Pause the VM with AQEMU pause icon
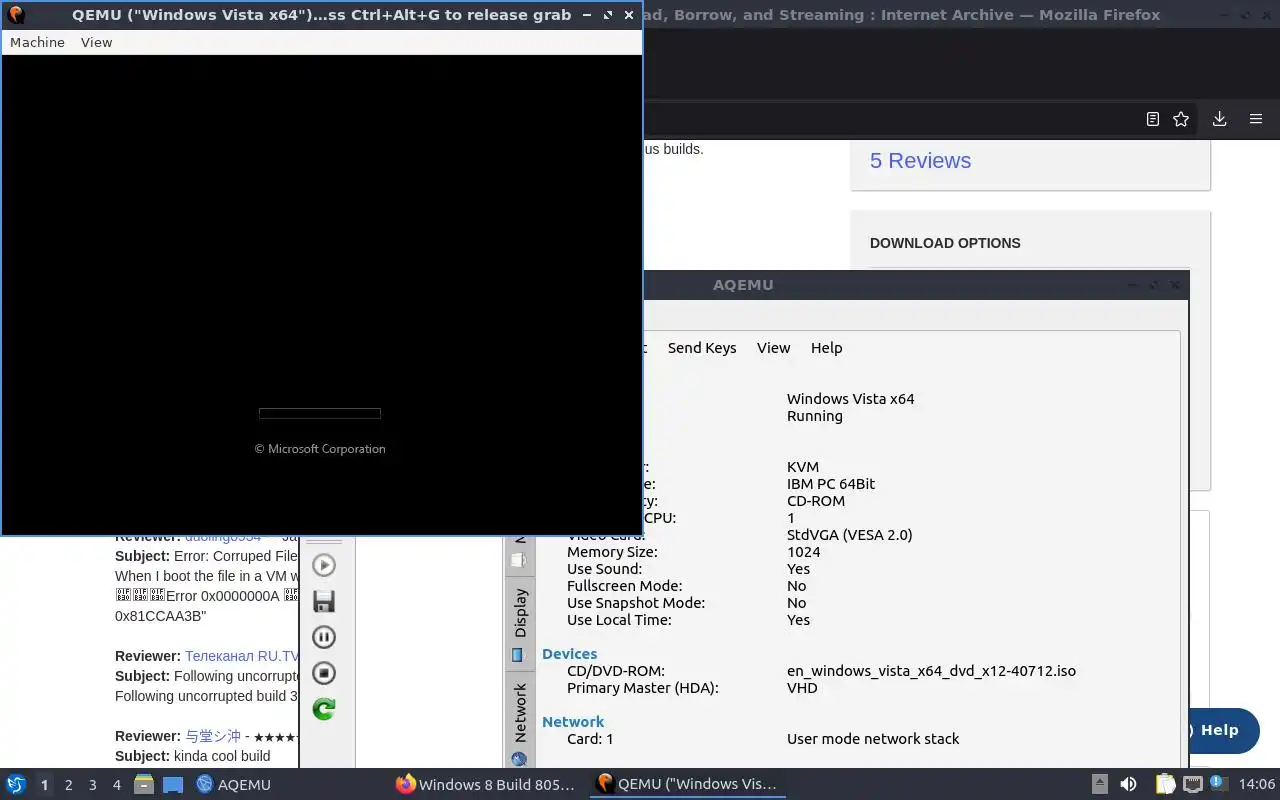The width and height of the screenshot is (1280, 800). pos(324,637)
